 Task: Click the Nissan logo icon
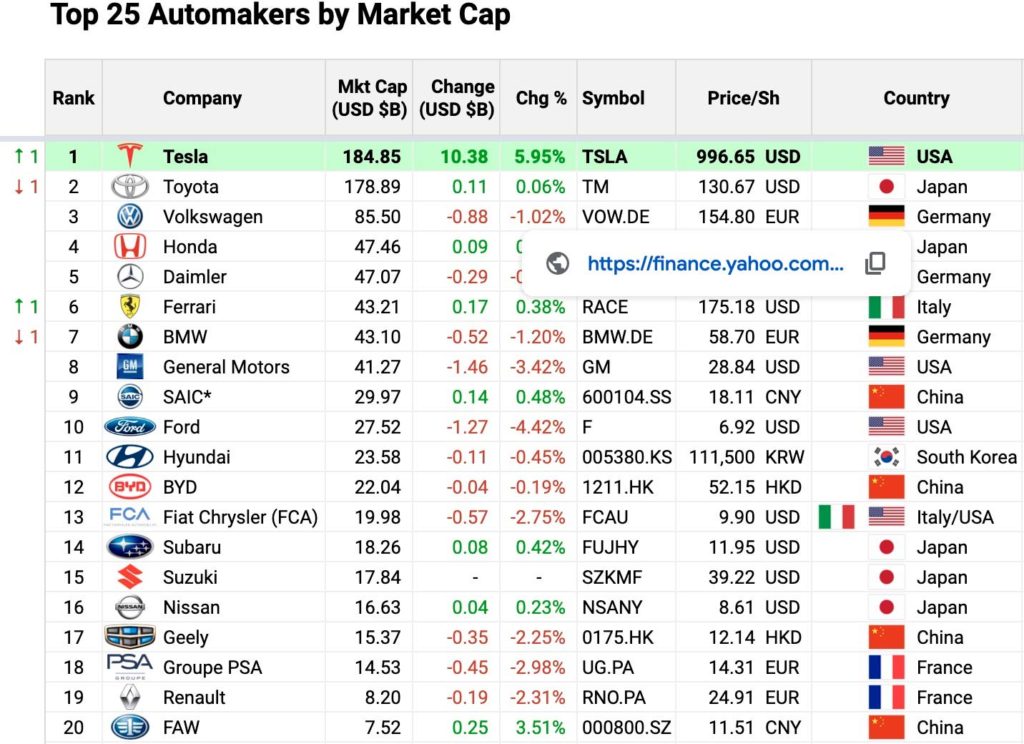click(x=130, y=607)
